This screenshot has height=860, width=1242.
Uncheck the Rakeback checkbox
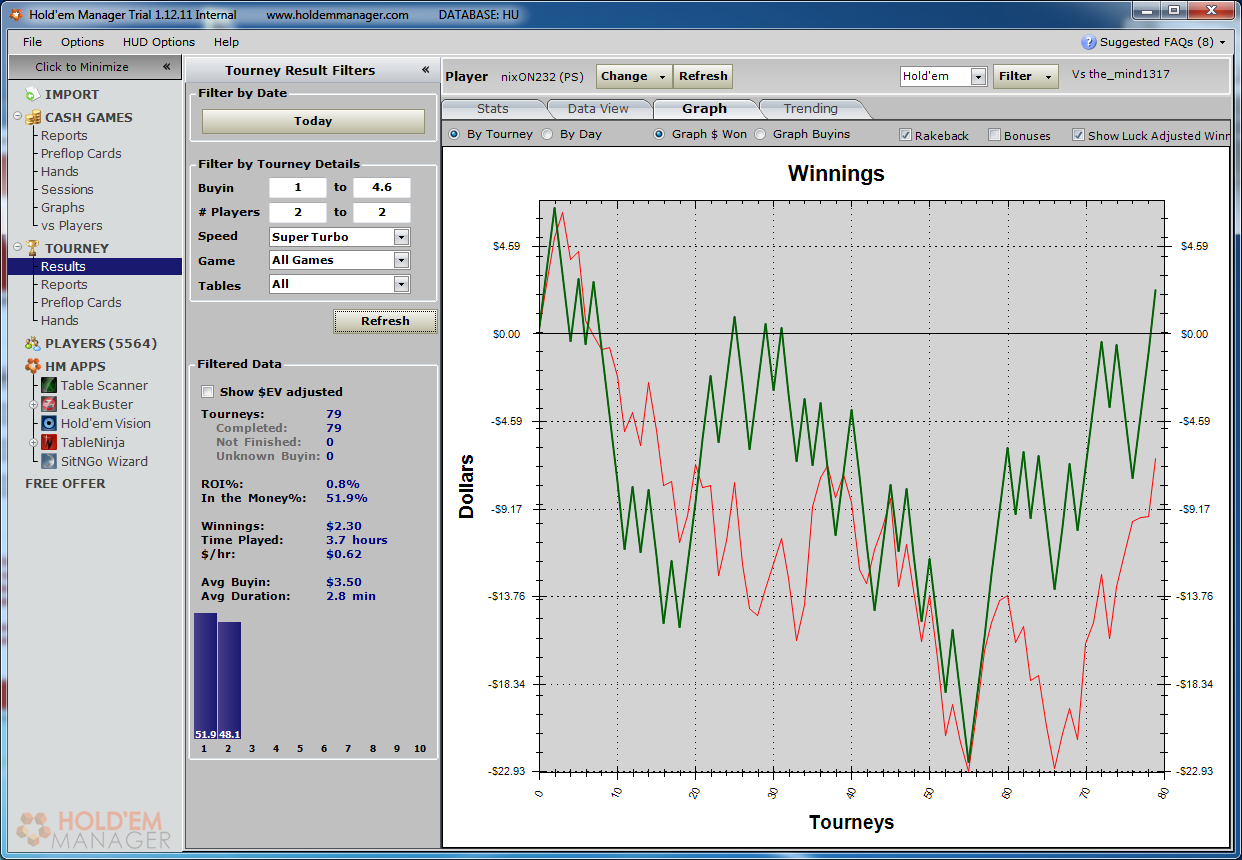[x=905, y=135]
